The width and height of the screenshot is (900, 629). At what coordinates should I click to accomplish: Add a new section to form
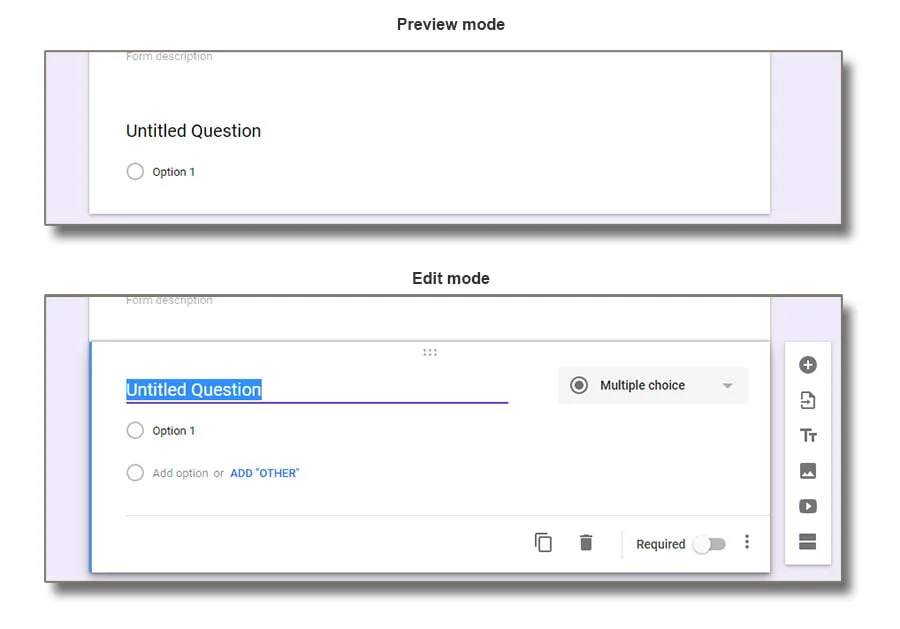808,542
